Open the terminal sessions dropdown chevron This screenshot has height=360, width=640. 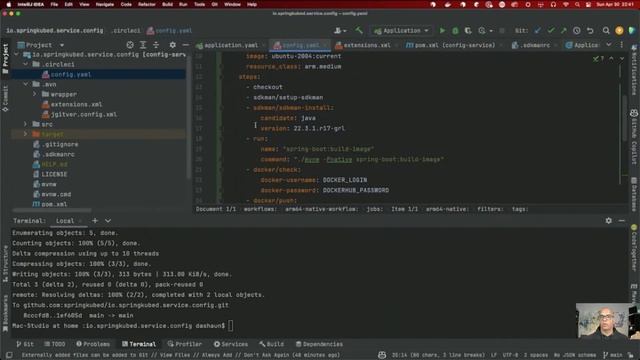(108, 220)
